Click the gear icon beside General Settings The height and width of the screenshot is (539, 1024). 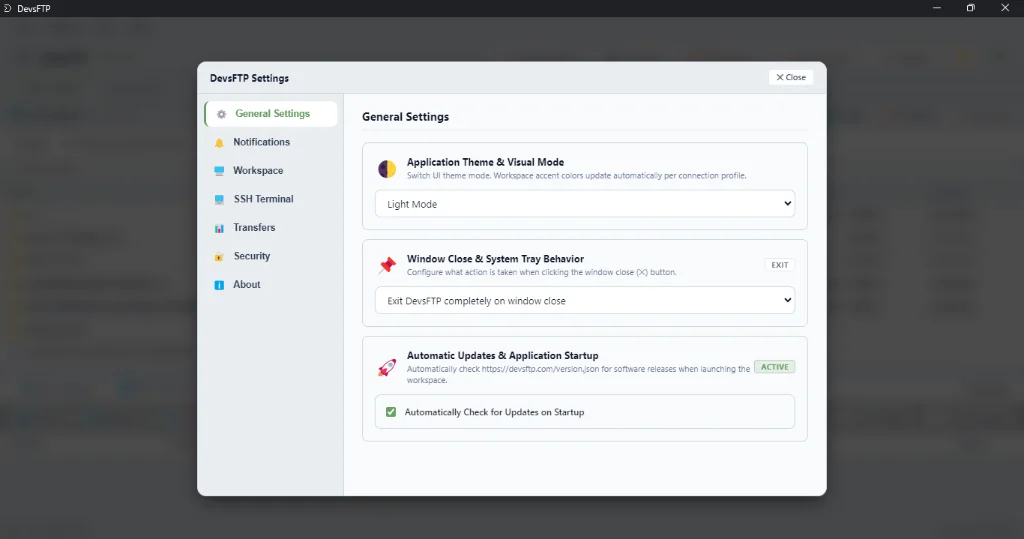point(221,114)
